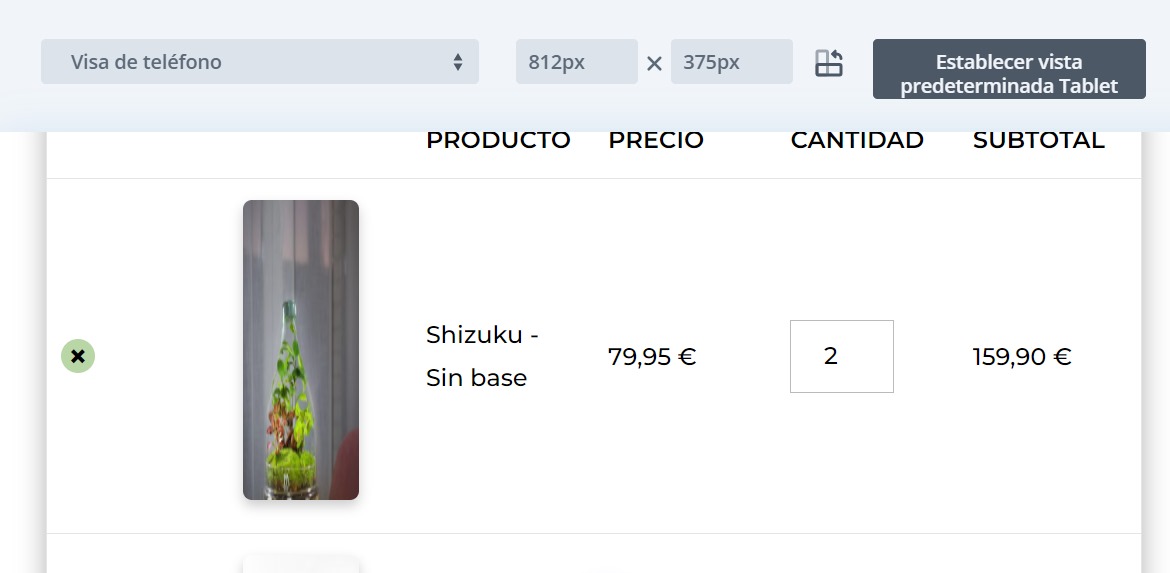
Task: Click "Establecer vista predeterminada Tablet" button
Action: pyautogui.click(x=1009, y=69)
